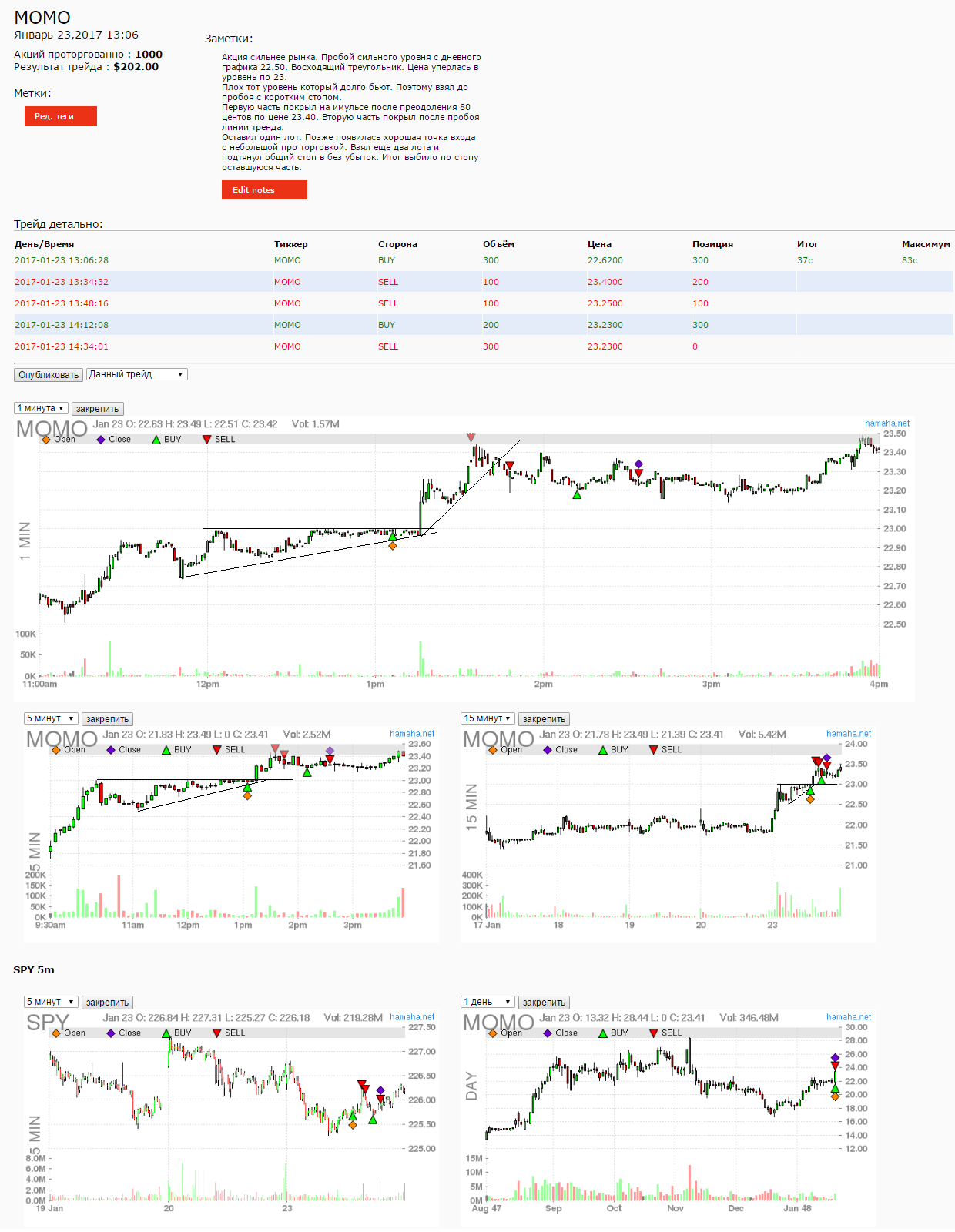The height and width of the screenshot is (1232, 955).
Task: Choose the Close legend diamond on the daily MOMO chart
Action: [x=548, y=1033]
